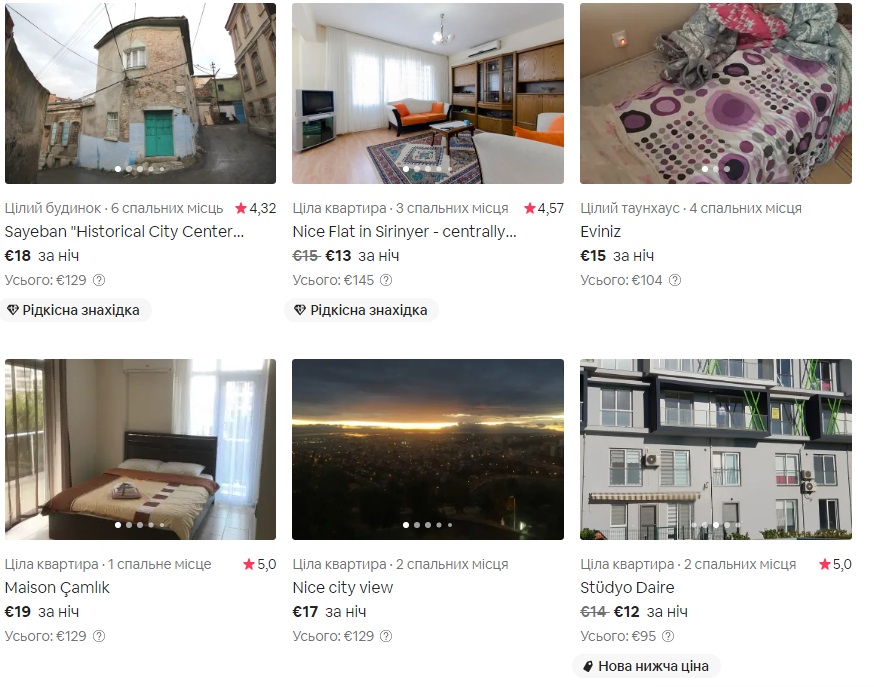The image size is (874, 687).
Task: Click the help icon beside Усього: €104
Action: coord(674,280)
